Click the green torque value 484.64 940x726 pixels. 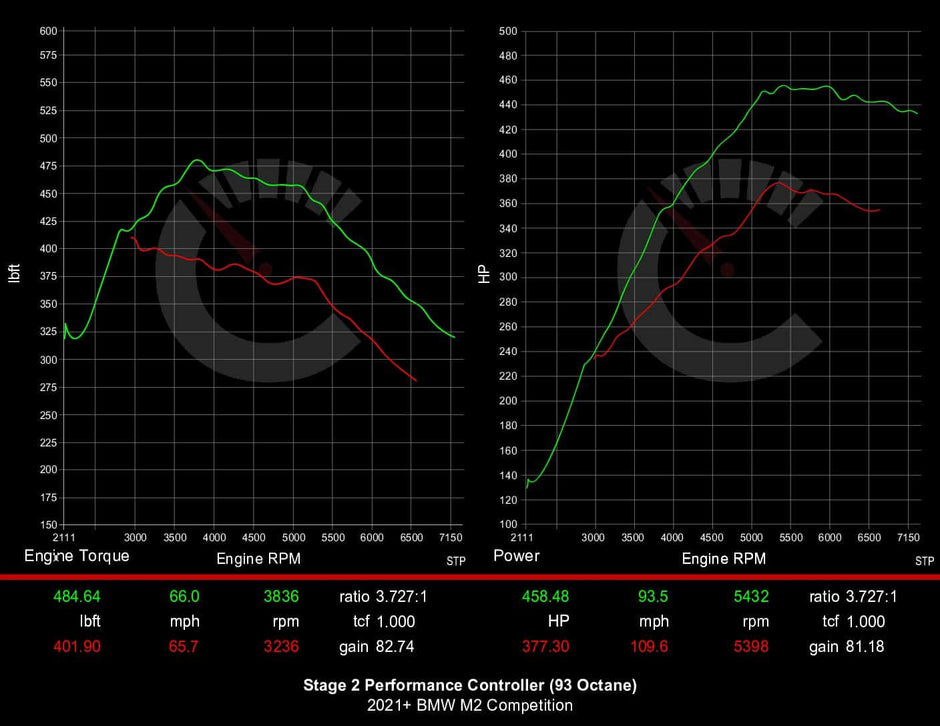coord(77,597)
